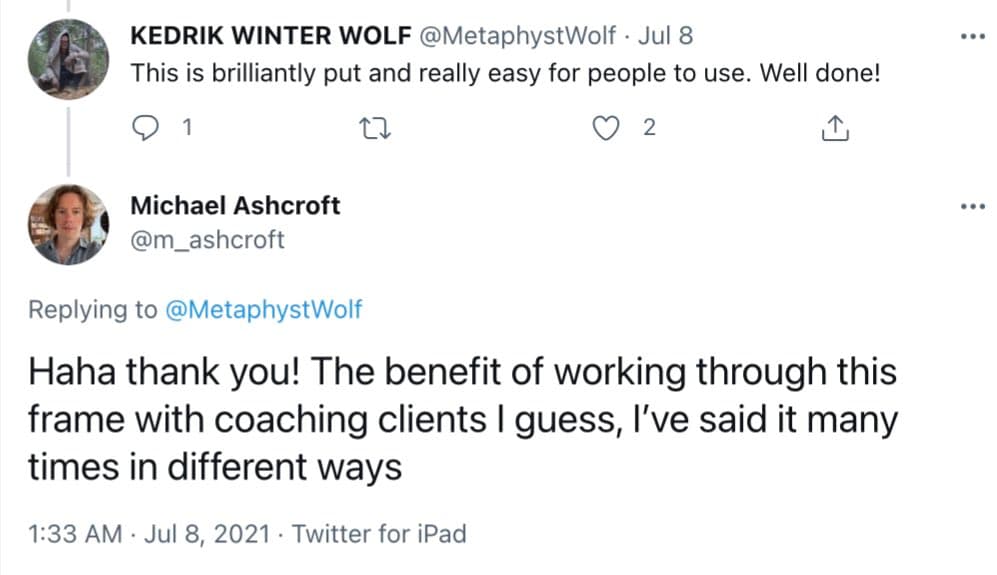Click the 1:33 AM · Jul 8, 2021 timestamp

tap(148, 534)
